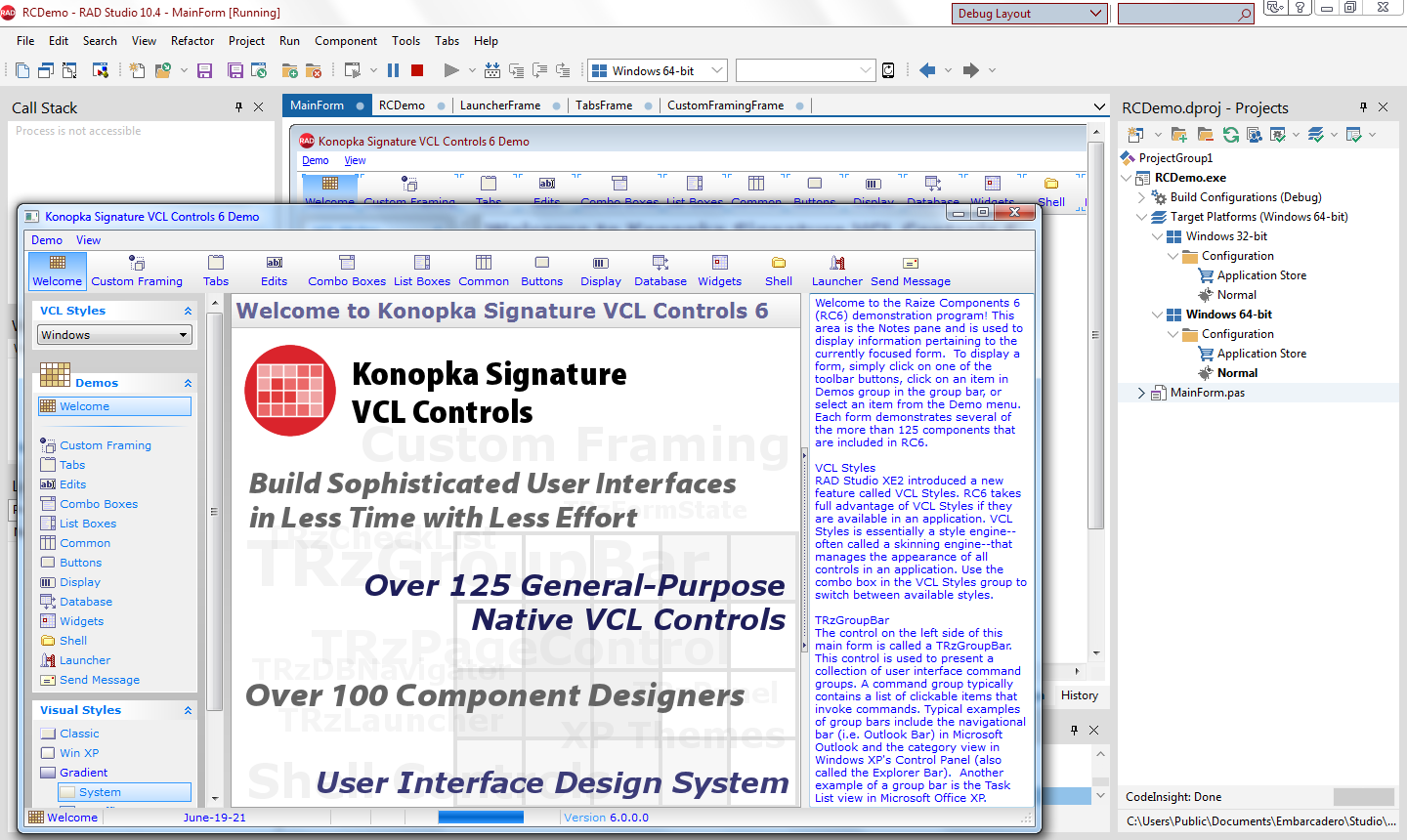The height and width of the screenshot is (840, 1407).
Task: Open the Combo Boxes demo toolbar button
Action: click(347, 272)
